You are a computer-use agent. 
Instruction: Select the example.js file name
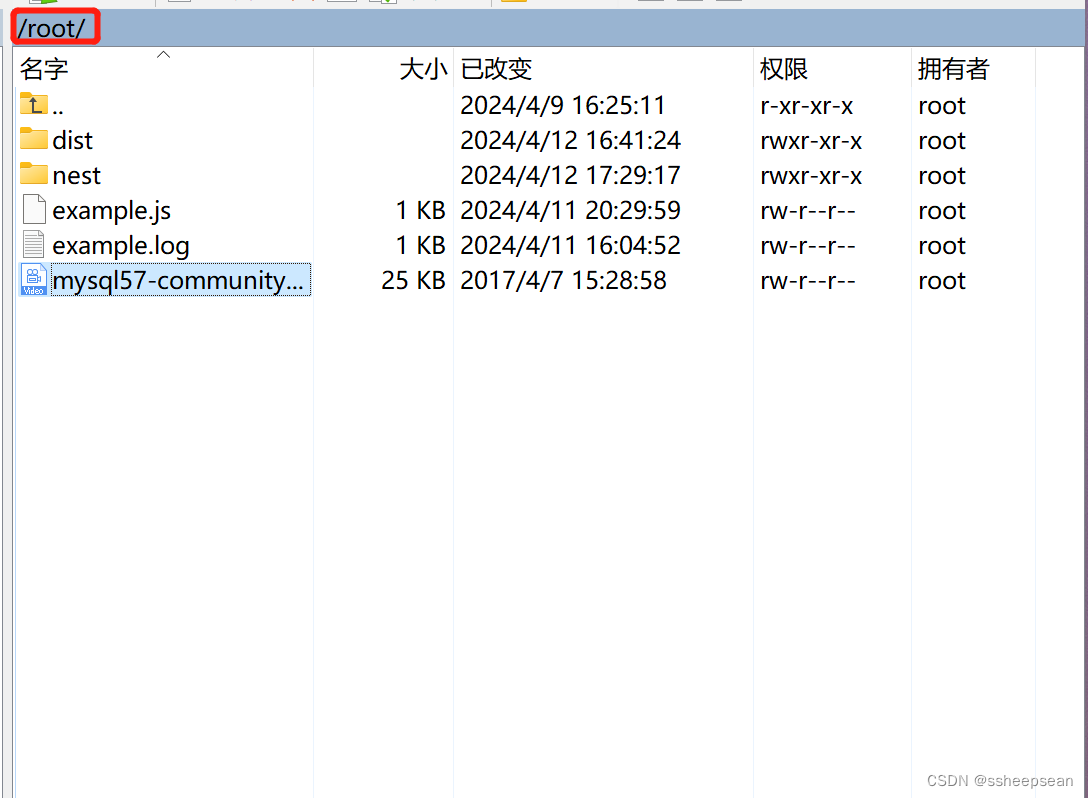pos(112,210)
